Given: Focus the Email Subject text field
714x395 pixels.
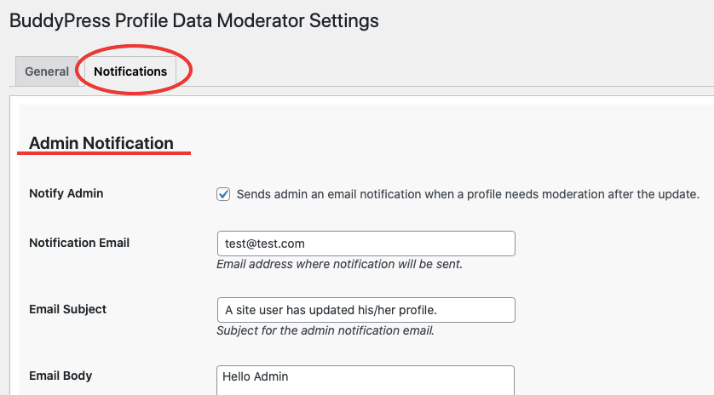Looking at the screenshot, I should click(366, 310).
